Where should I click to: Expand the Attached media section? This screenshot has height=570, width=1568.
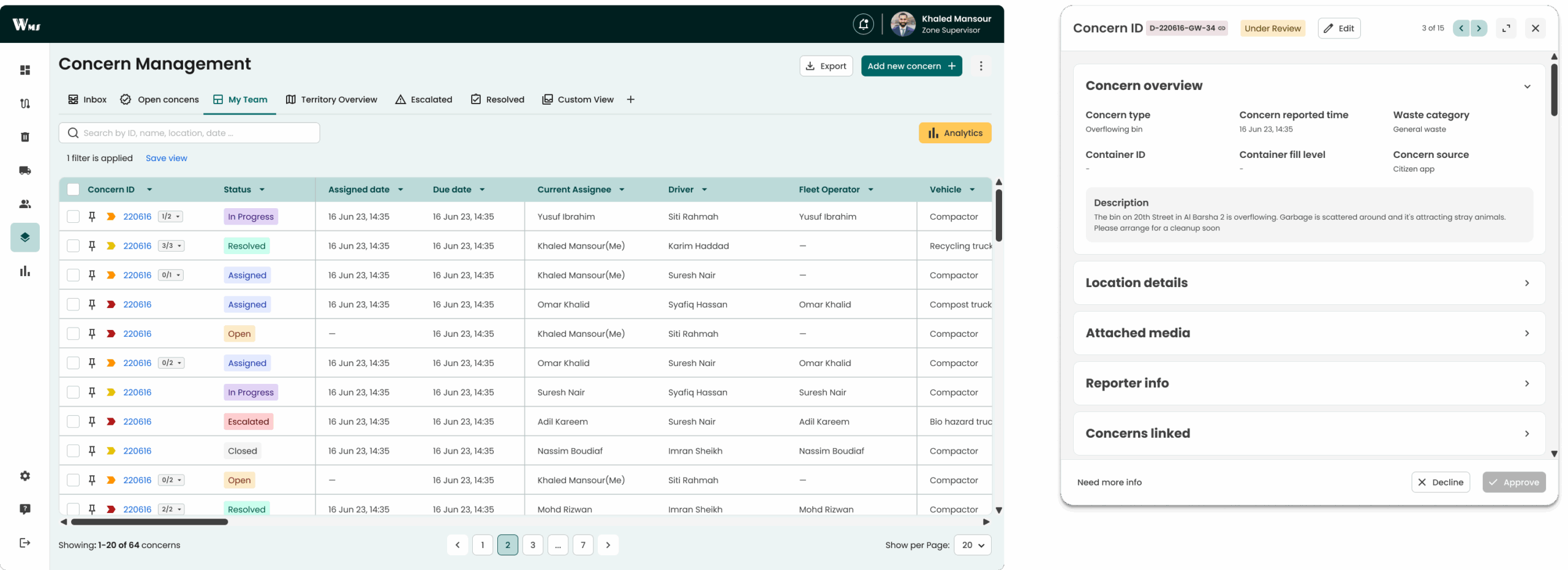[1308, 333]
